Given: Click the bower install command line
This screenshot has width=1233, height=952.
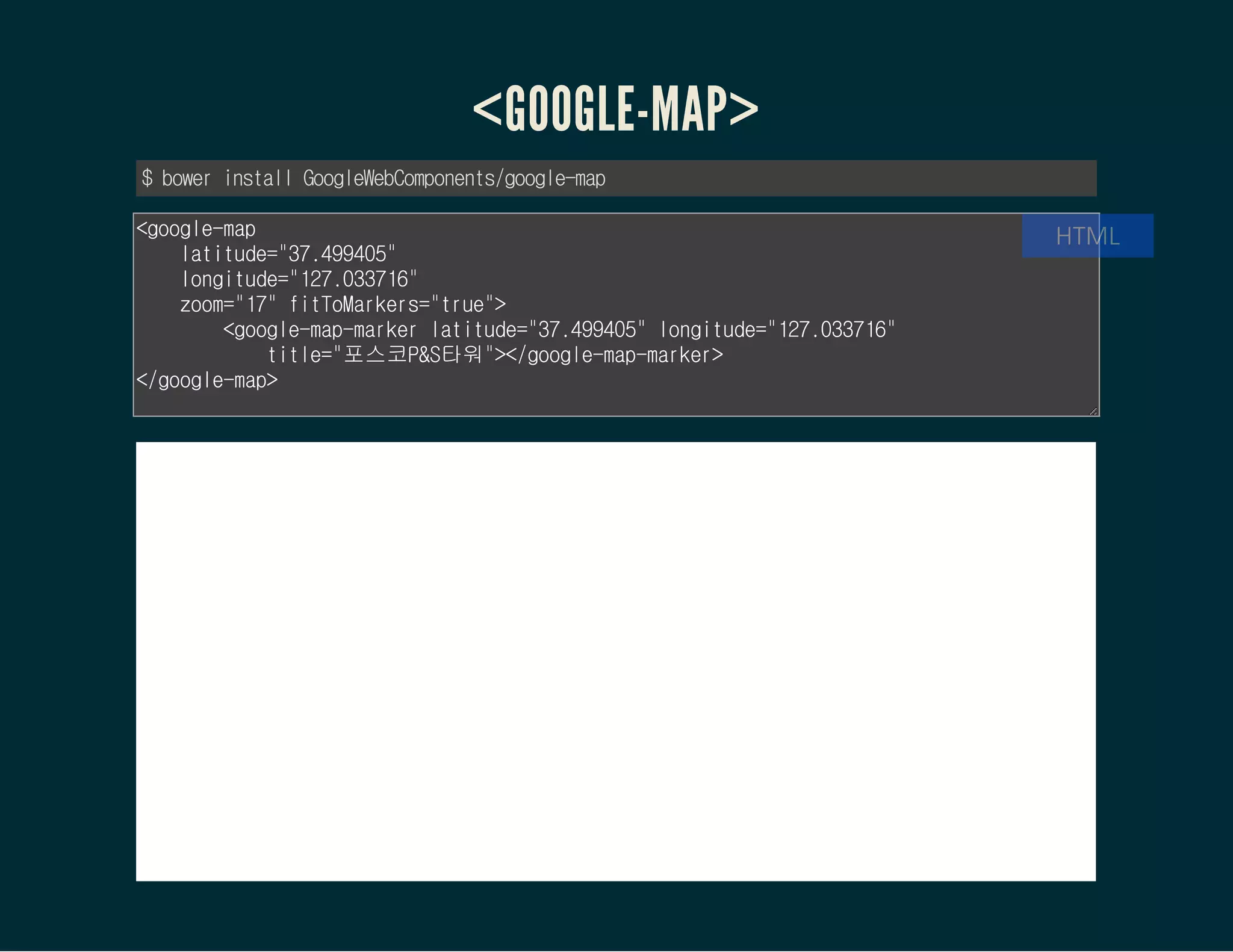Looking at the screenshot, I should pos(616,178).
